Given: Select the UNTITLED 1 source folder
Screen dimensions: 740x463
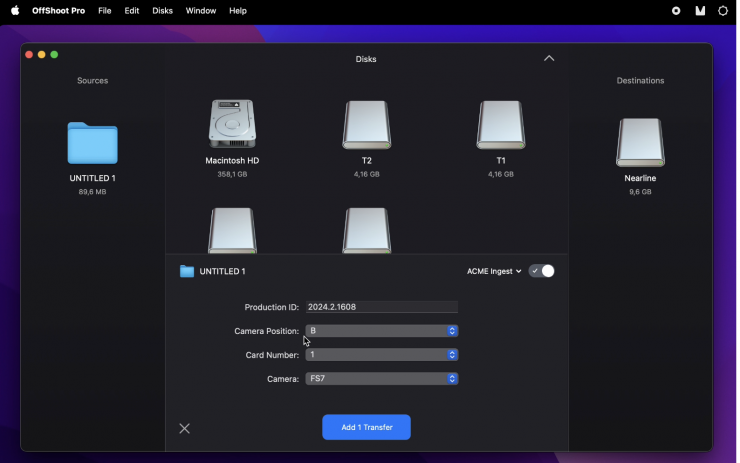Looking at the screenshot, I should pyautogui.click(x=92, y=144).
